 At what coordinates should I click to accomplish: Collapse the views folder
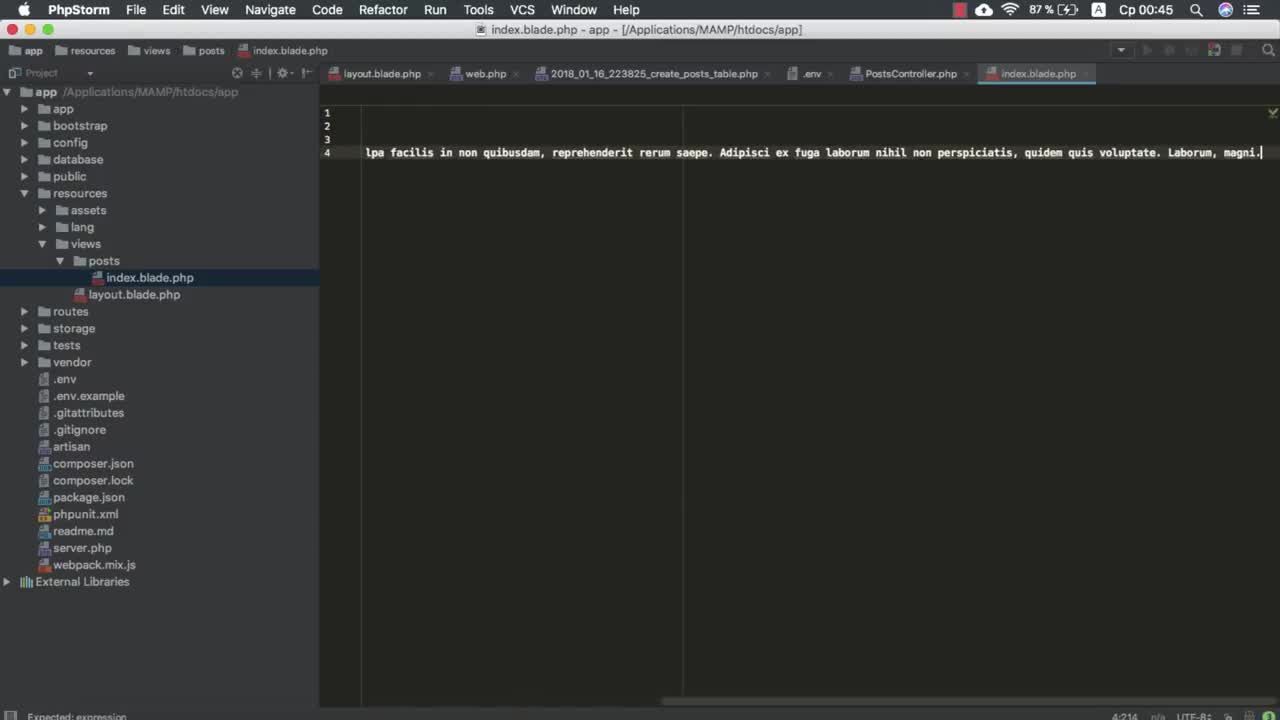click(x=42, y=244)
